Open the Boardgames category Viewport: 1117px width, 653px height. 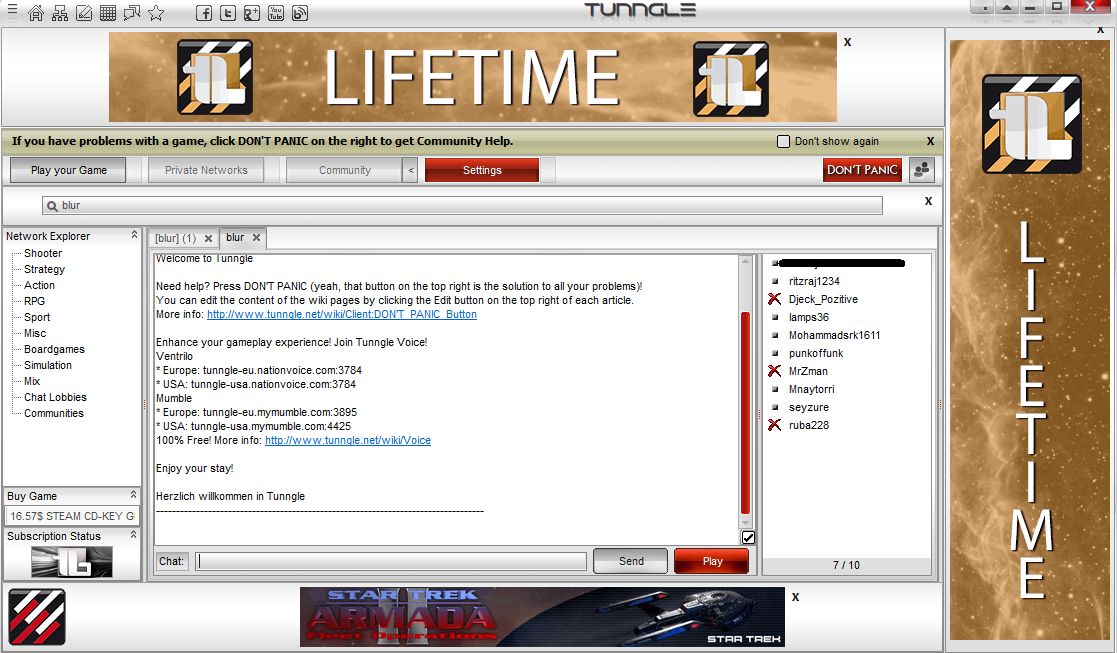54,350
